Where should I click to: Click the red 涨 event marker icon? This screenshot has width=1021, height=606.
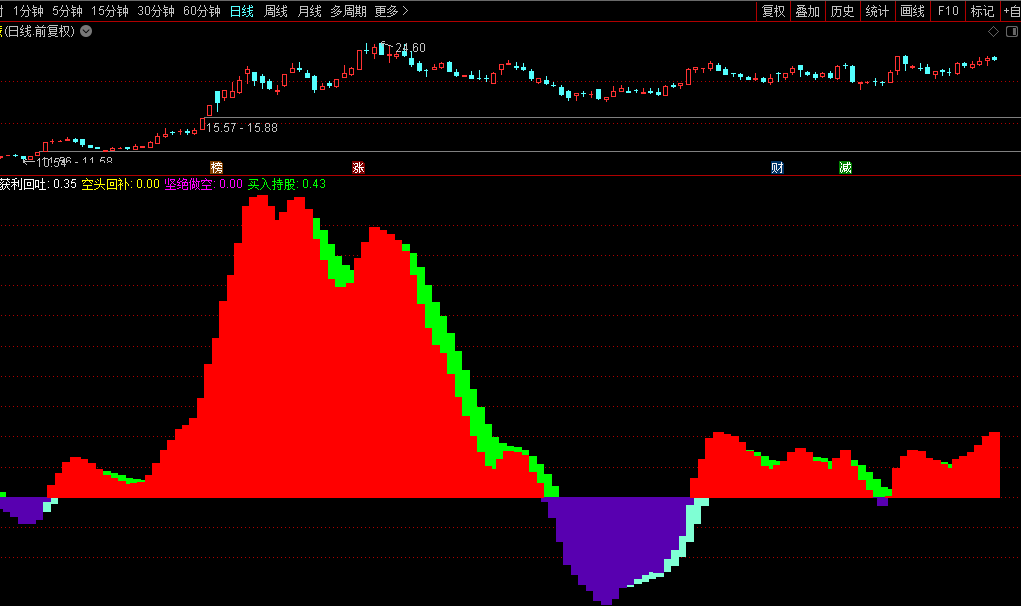pos(358,167)
